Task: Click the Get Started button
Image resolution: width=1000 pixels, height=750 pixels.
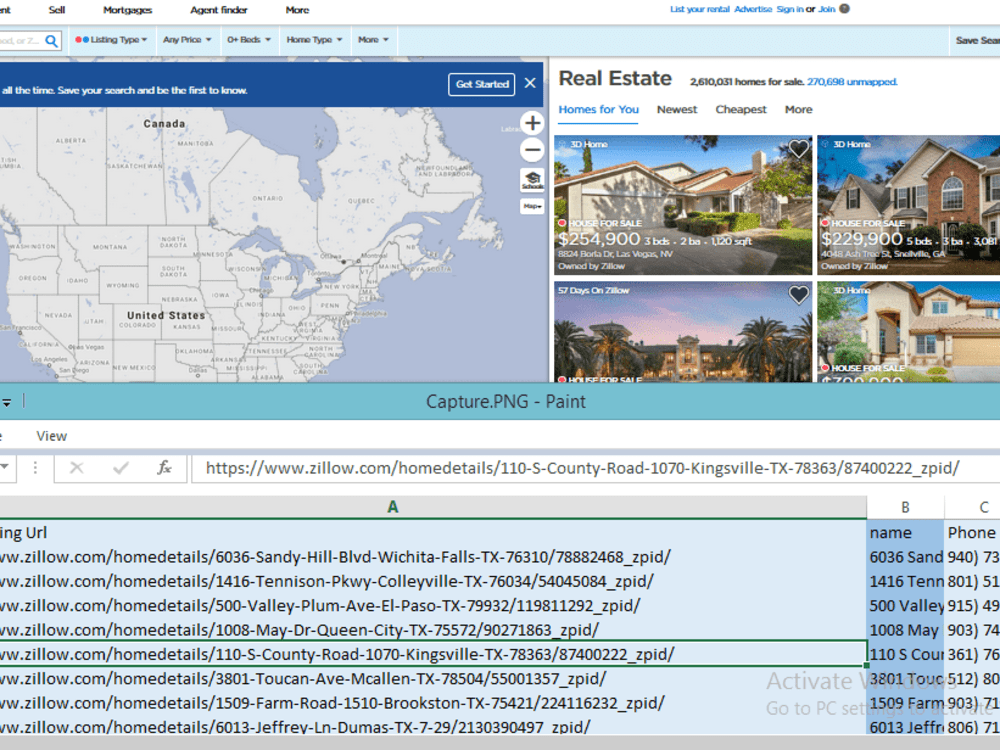Action: coord(482,84)
